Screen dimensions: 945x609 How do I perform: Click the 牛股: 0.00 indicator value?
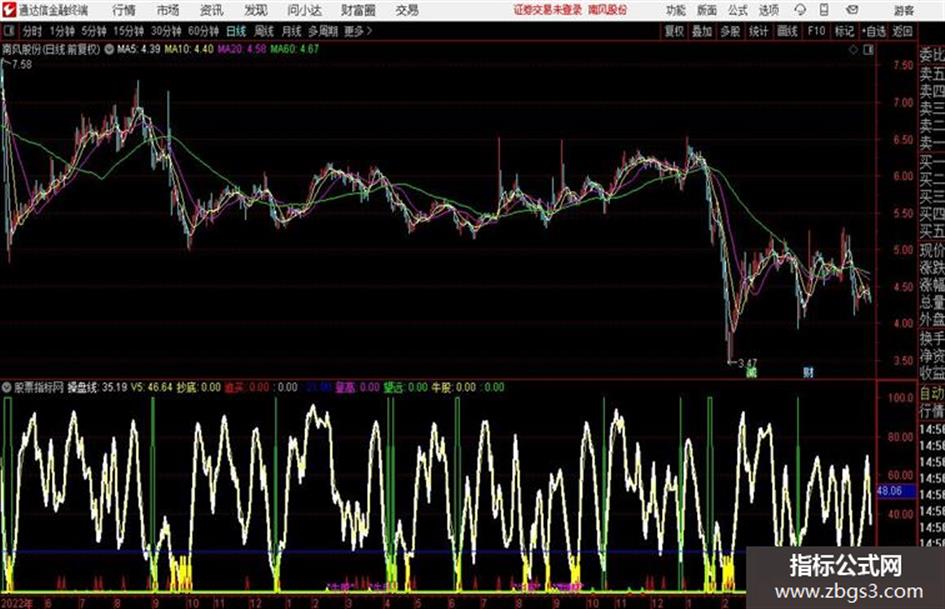point(454,387)
